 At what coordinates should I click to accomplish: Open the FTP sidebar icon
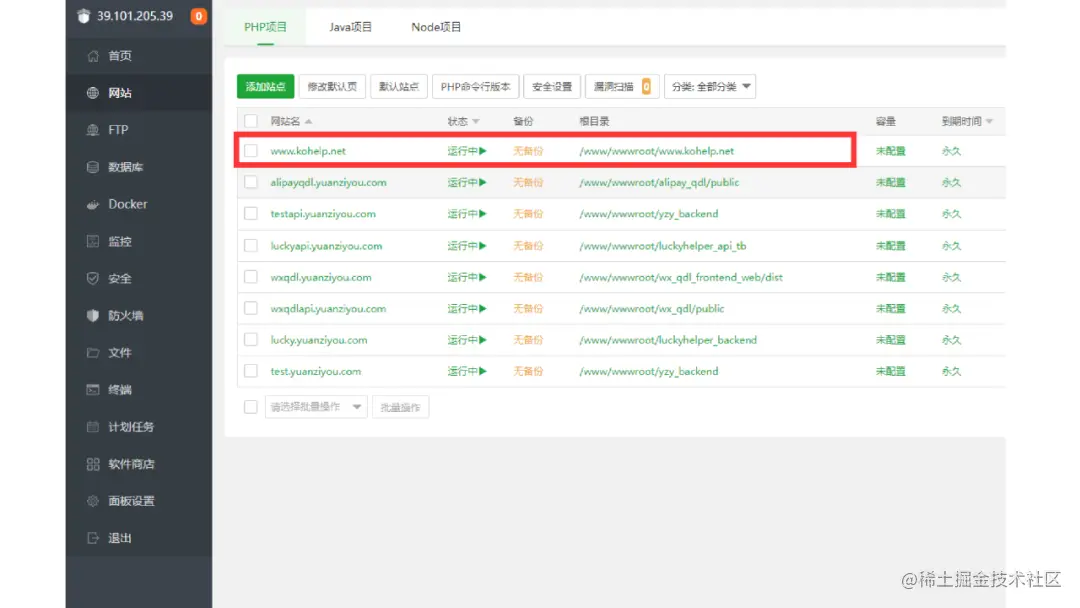(93, 130)
